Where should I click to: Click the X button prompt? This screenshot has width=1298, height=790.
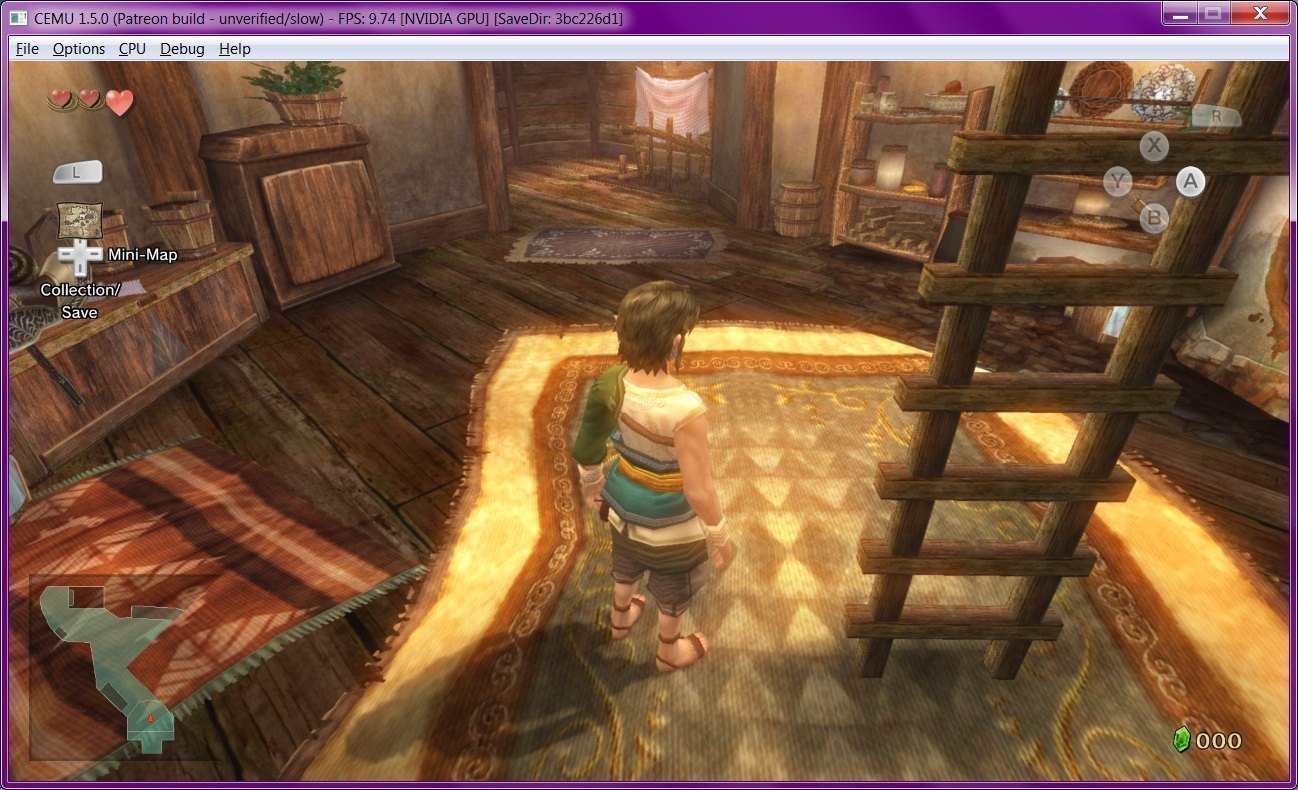pyautogui.click(x=1155, y=146)
